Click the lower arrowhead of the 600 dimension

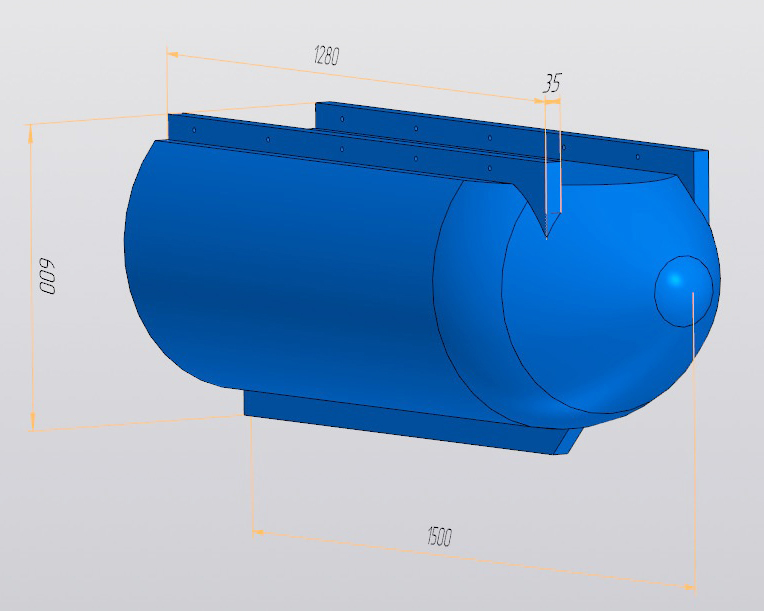pyautogui.click(x=32, y=420)
